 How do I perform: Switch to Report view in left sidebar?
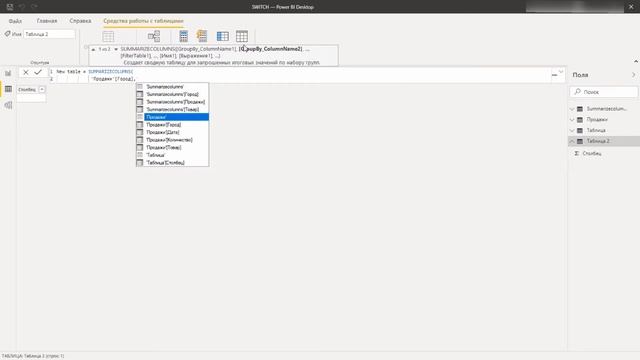coord(8,73)
